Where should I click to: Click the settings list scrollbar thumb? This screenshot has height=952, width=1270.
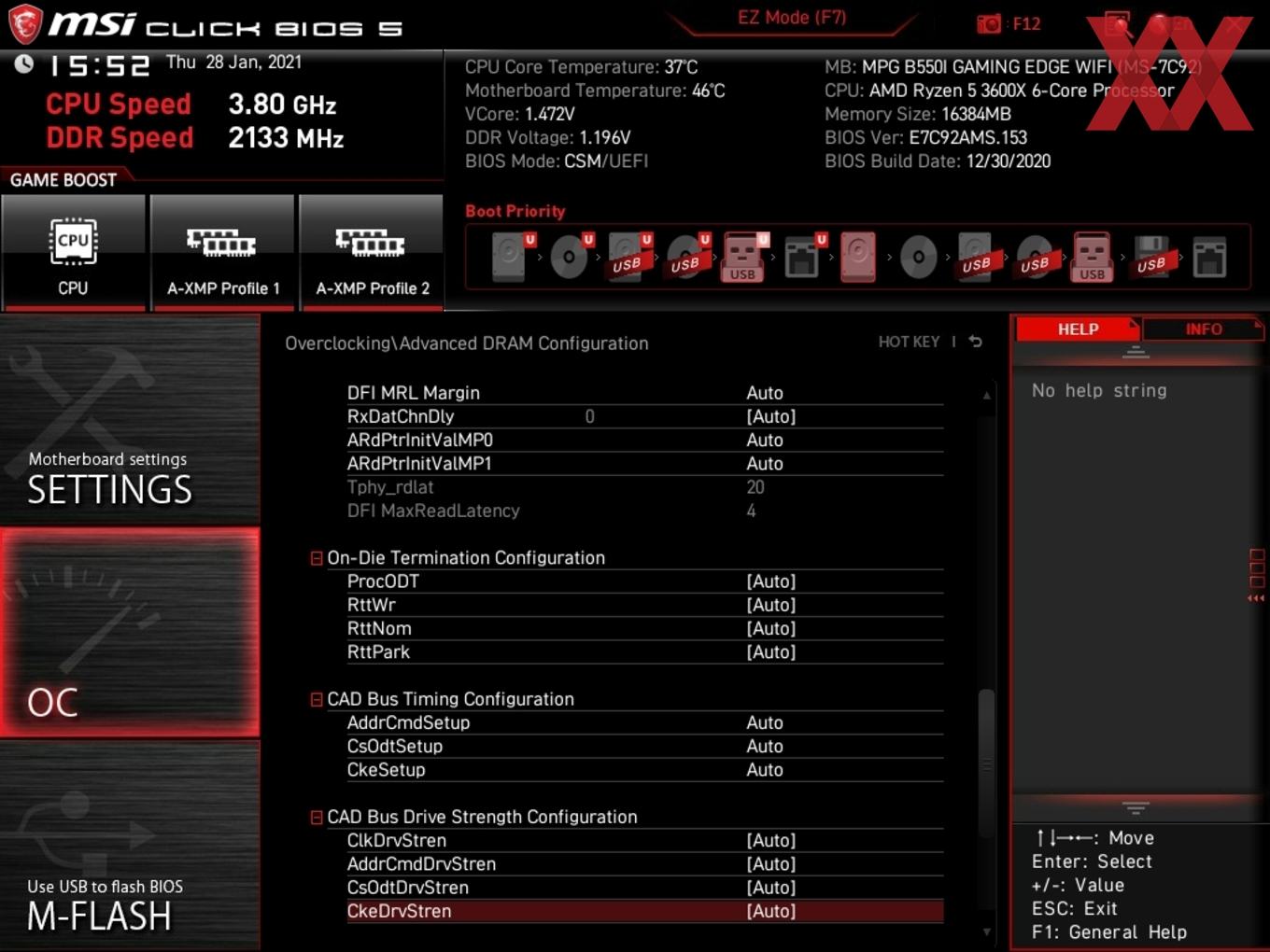(986, 763)
